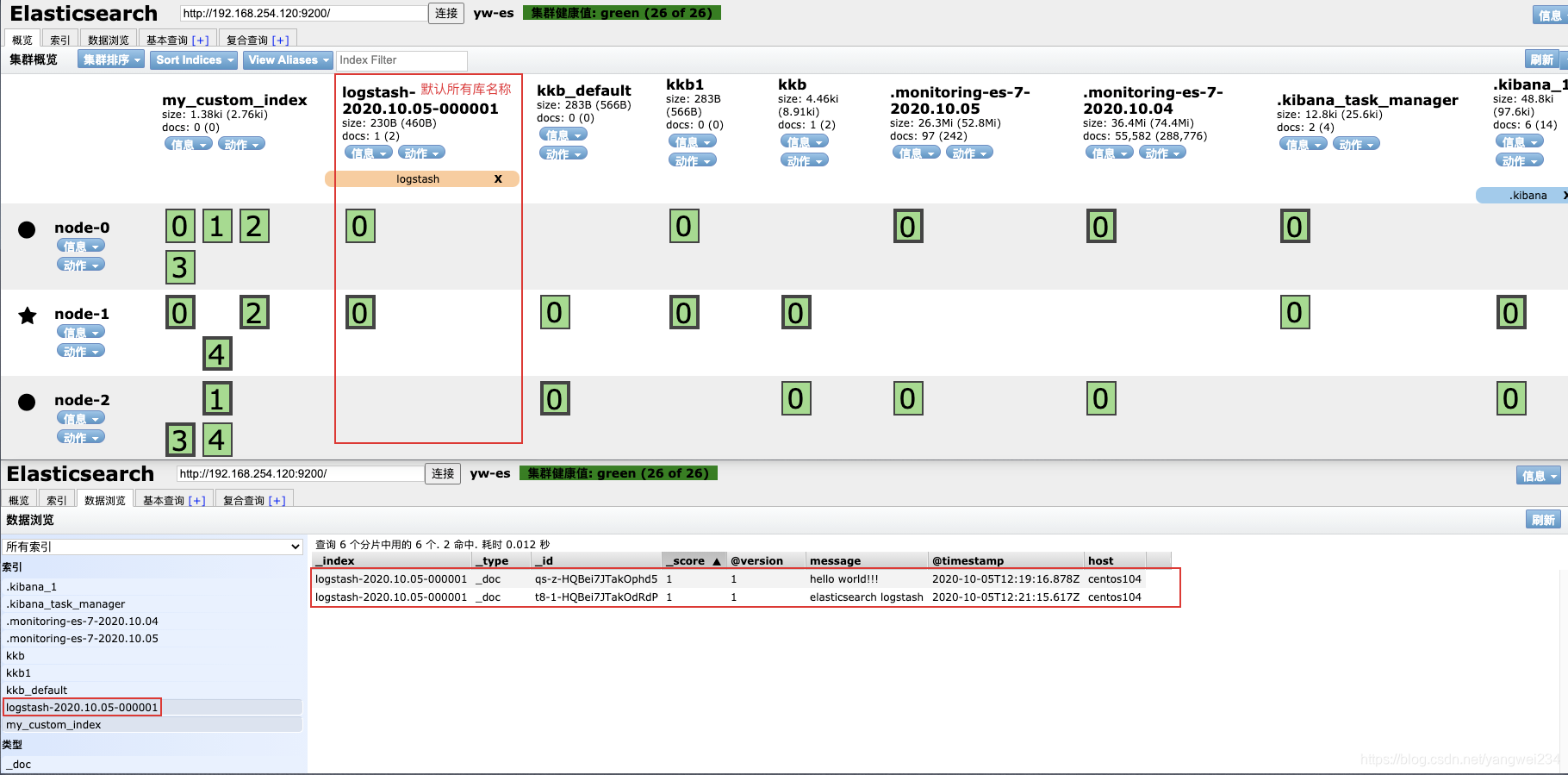
Task: Focus the Index Filter input field
Action: [x=401, y=60]
